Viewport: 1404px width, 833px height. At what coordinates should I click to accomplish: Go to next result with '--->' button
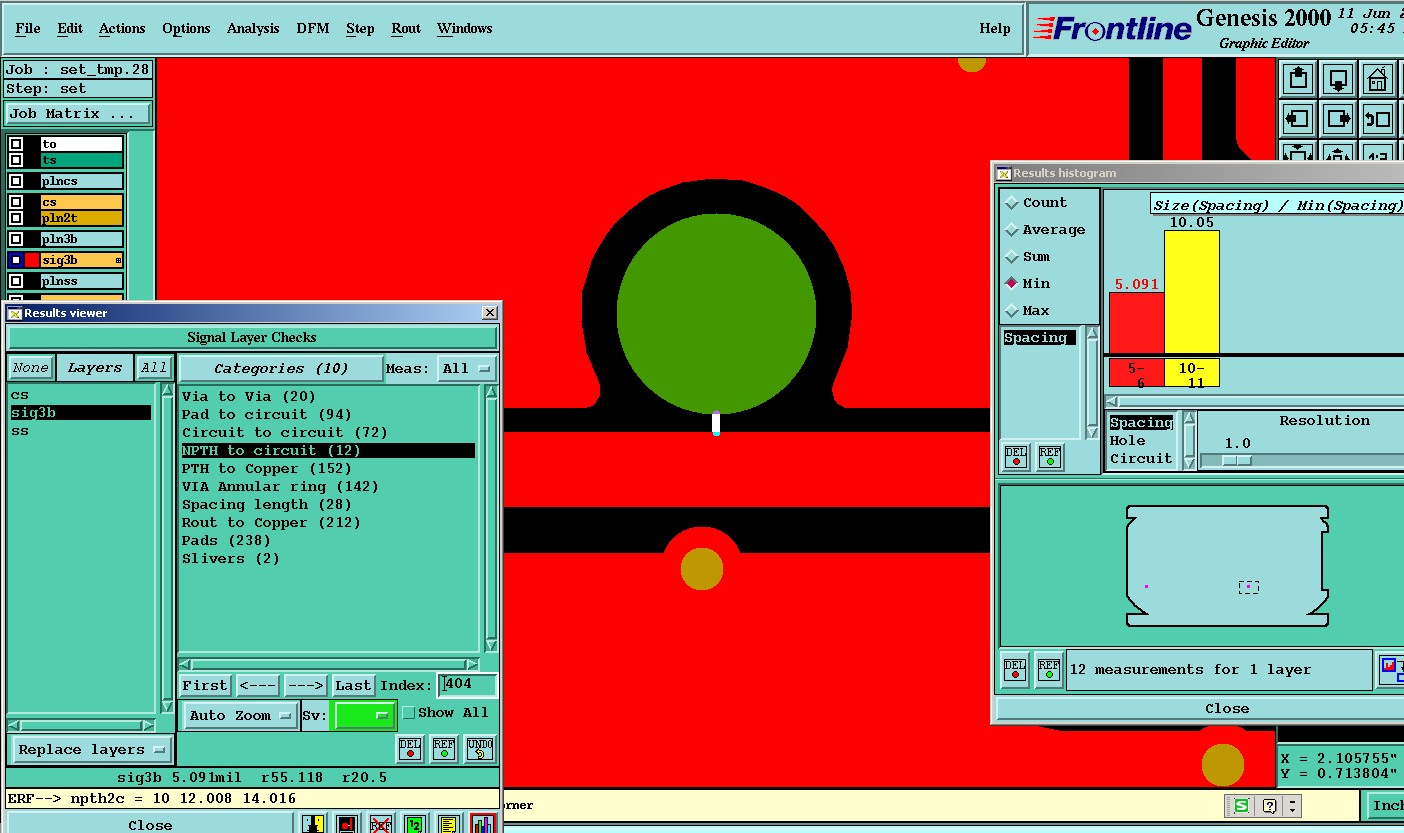pos(305,685)
